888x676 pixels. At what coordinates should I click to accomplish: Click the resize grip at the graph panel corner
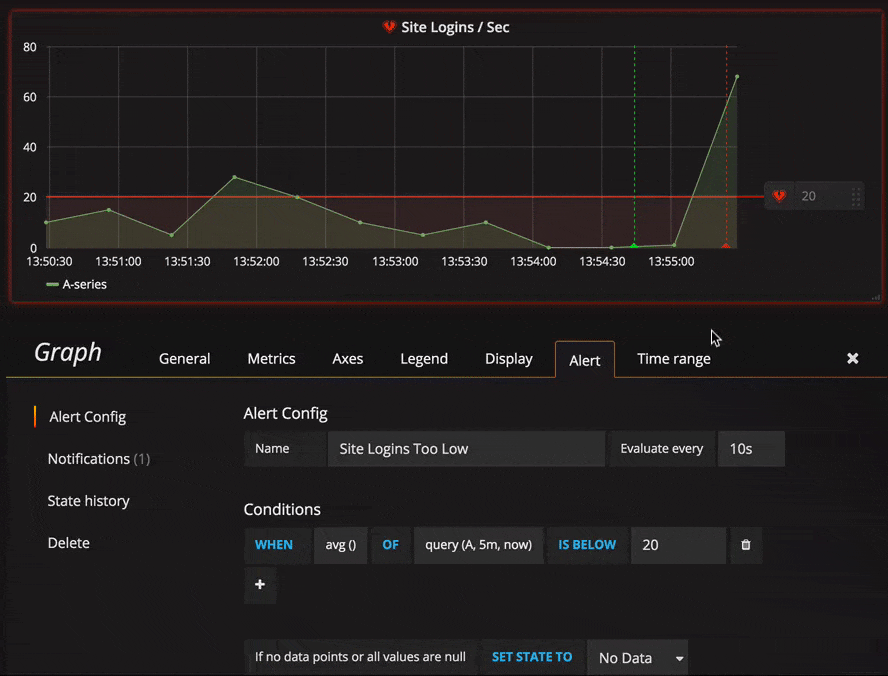[875, 295]
